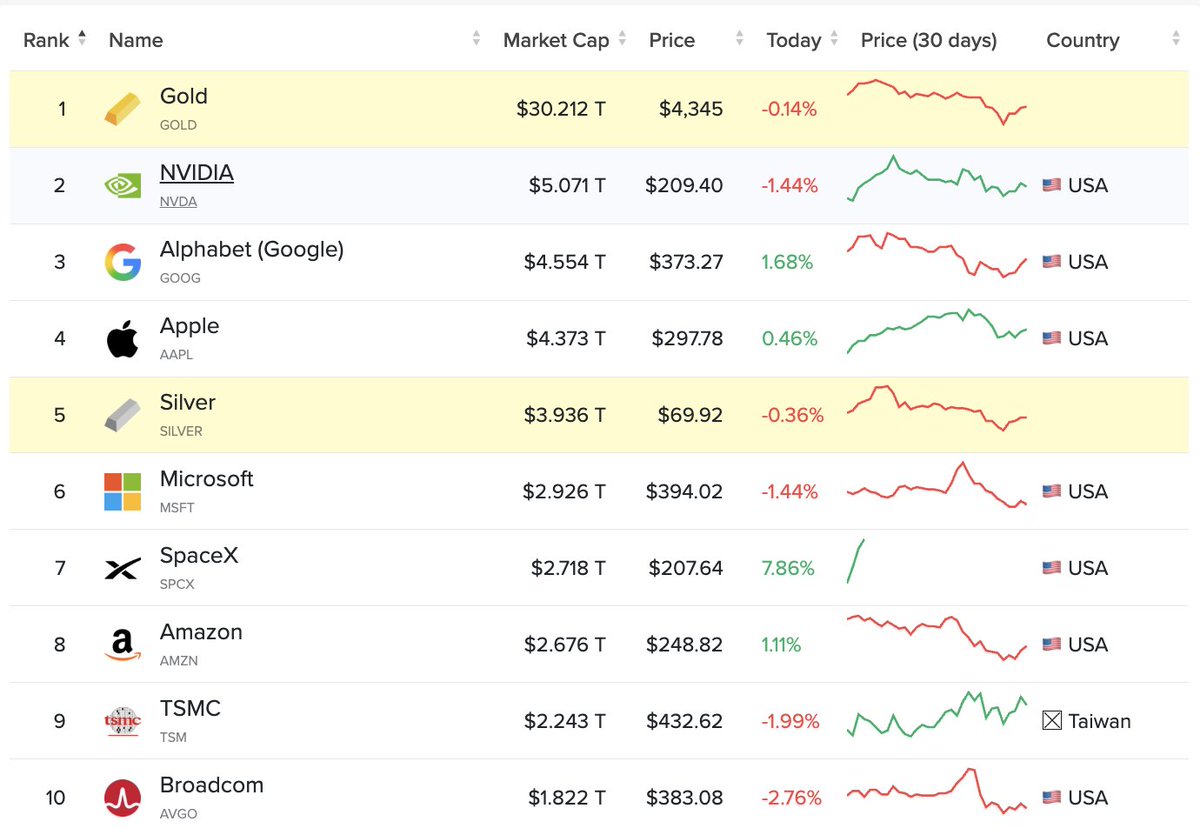Click the NVIDIA logo icon
This screenshot has height=835, width=1200.
point(123,185)
